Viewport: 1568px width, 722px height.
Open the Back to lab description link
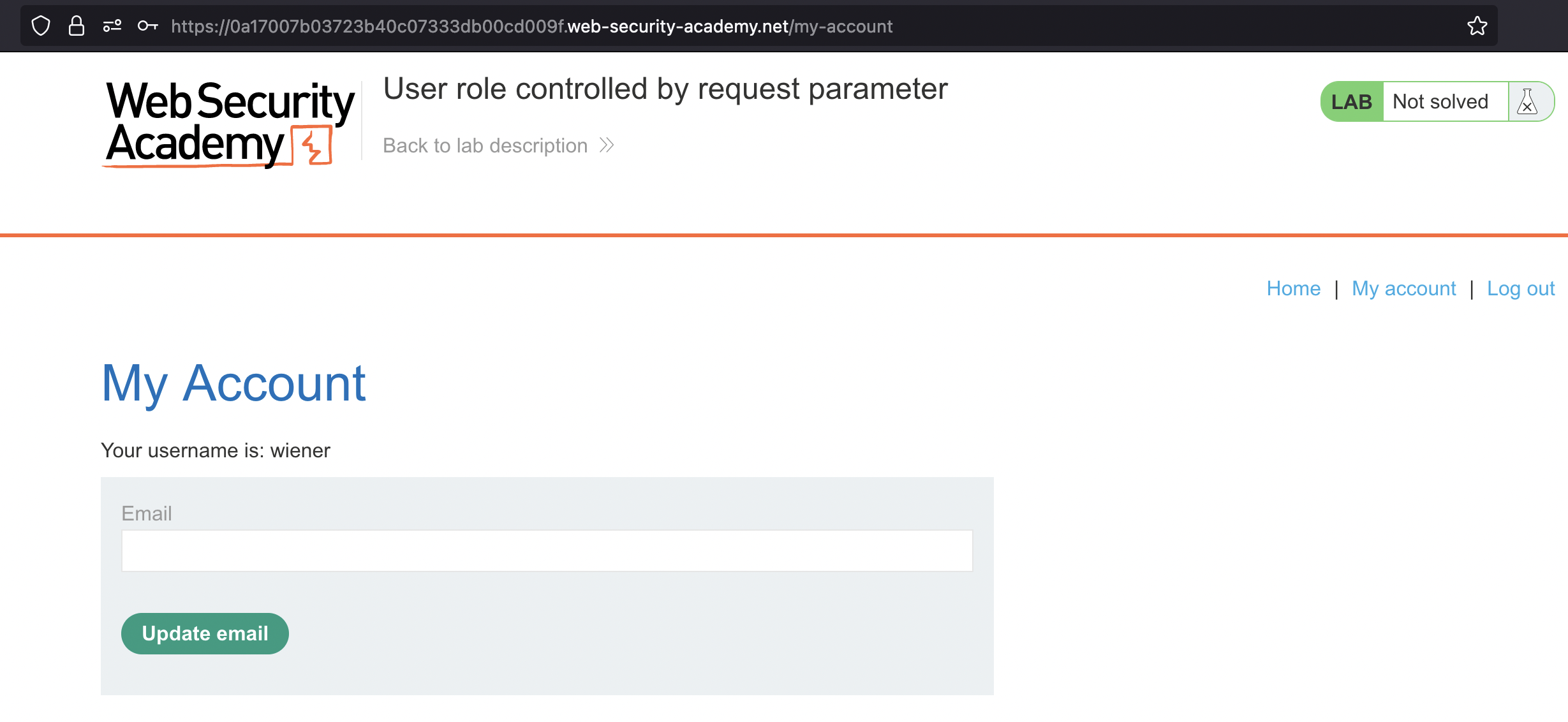click(485, 145)
